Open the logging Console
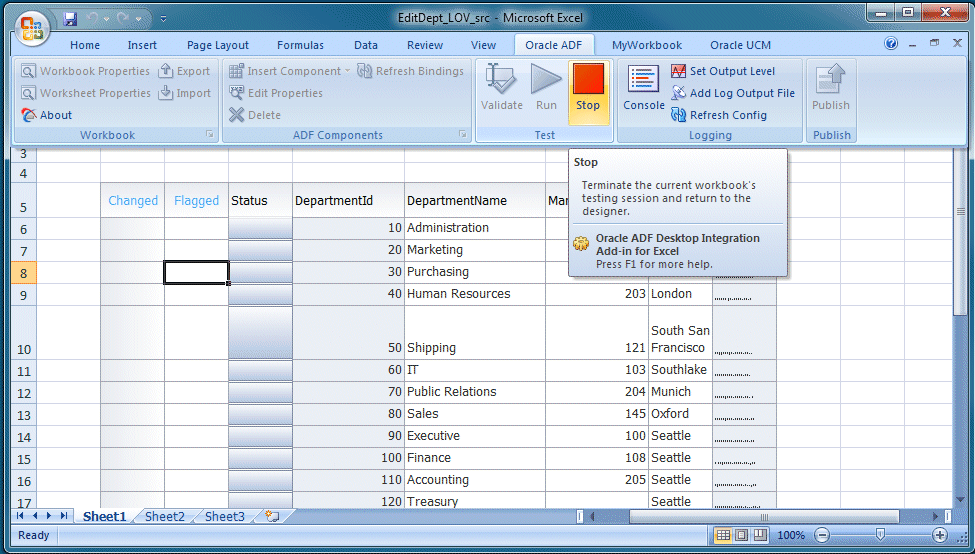Image resolution: width=975 pixels, height=554 pixels. pyautogui.click(x=644, y=88)
